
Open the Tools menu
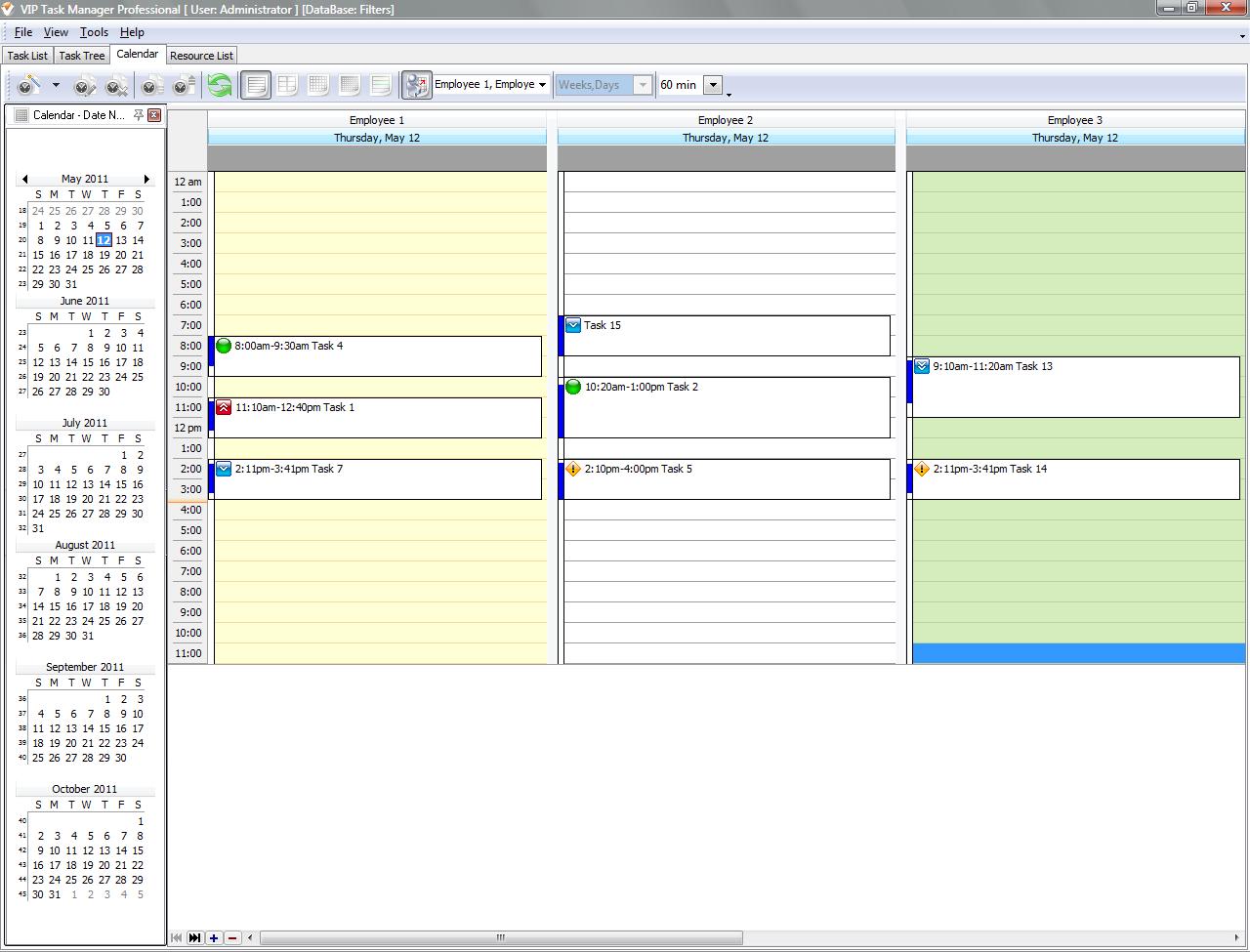coord(94,32)
